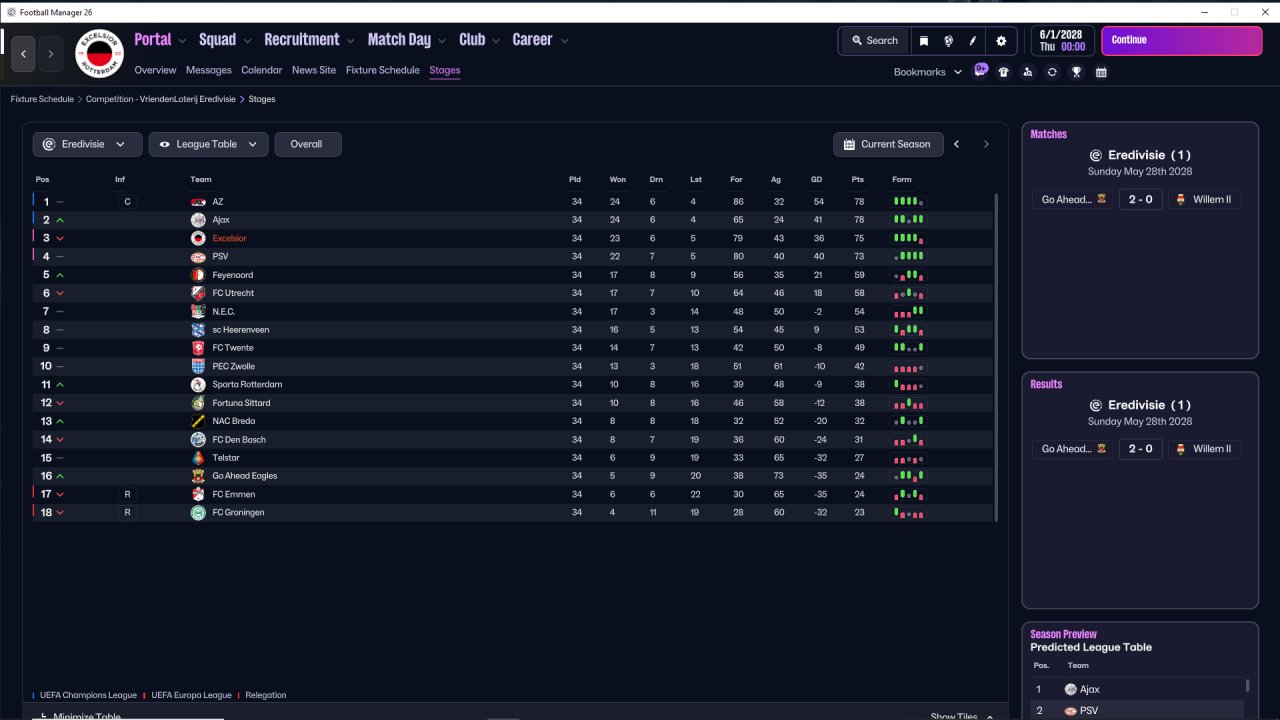The image size is (1280, 720).
Task: Click Fixture Schedule in the breadcrumb
Action: 42,99
